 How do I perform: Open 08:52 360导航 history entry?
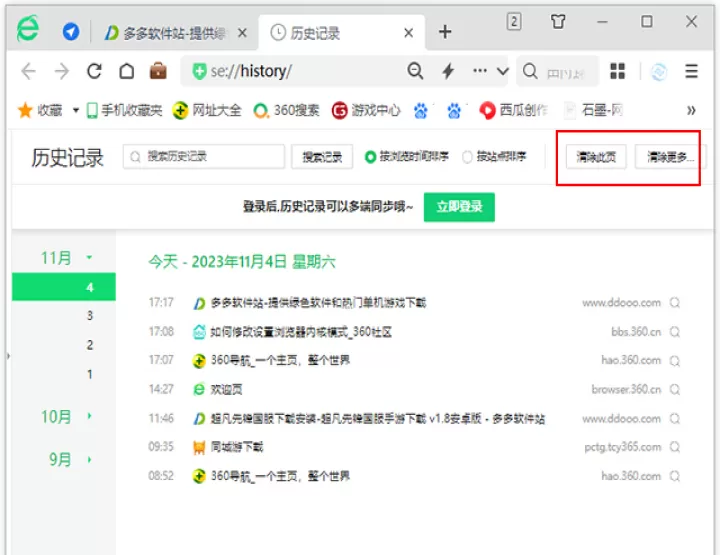pos(280,476)
